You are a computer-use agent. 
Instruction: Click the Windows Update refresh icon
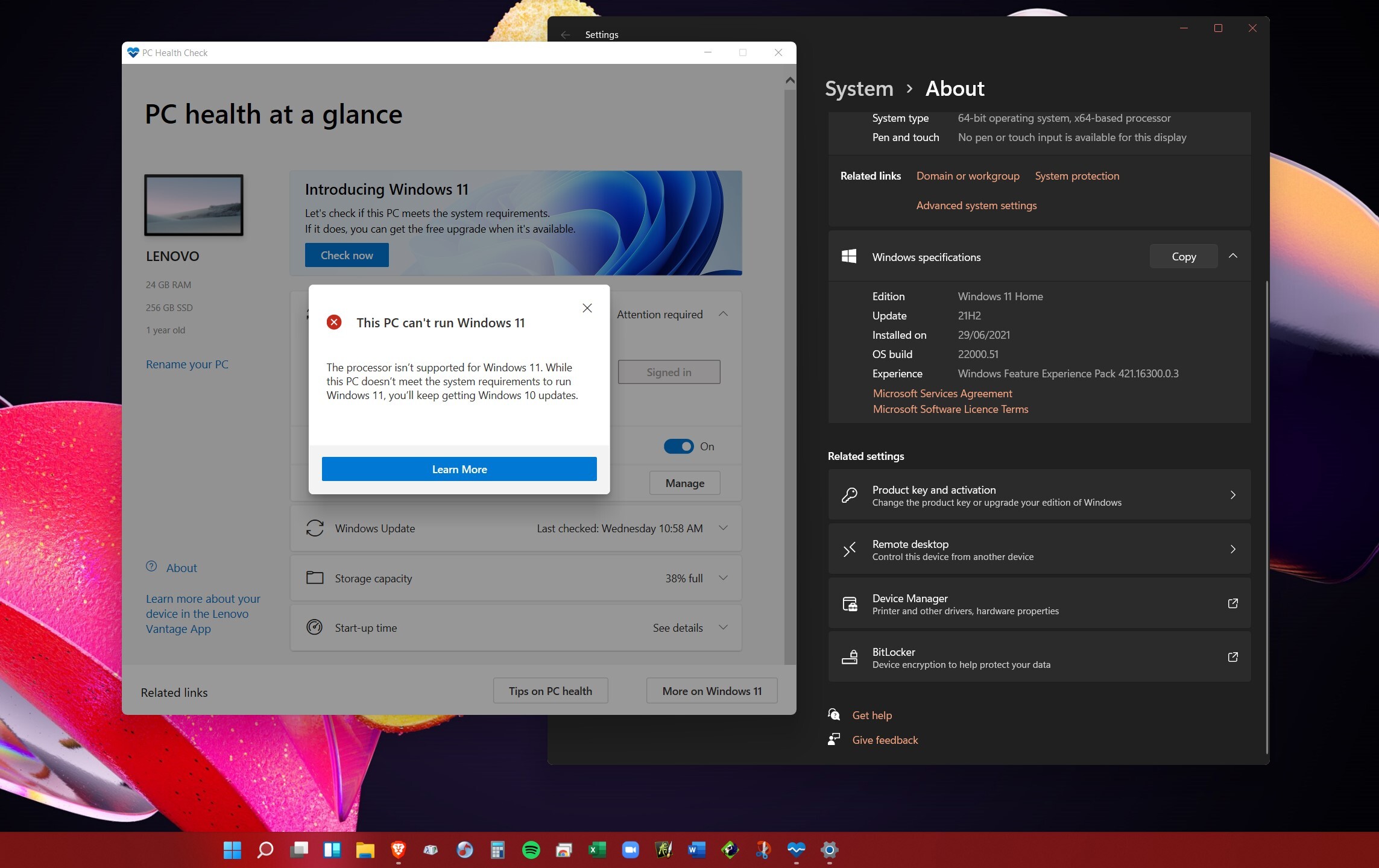point(315,528)
